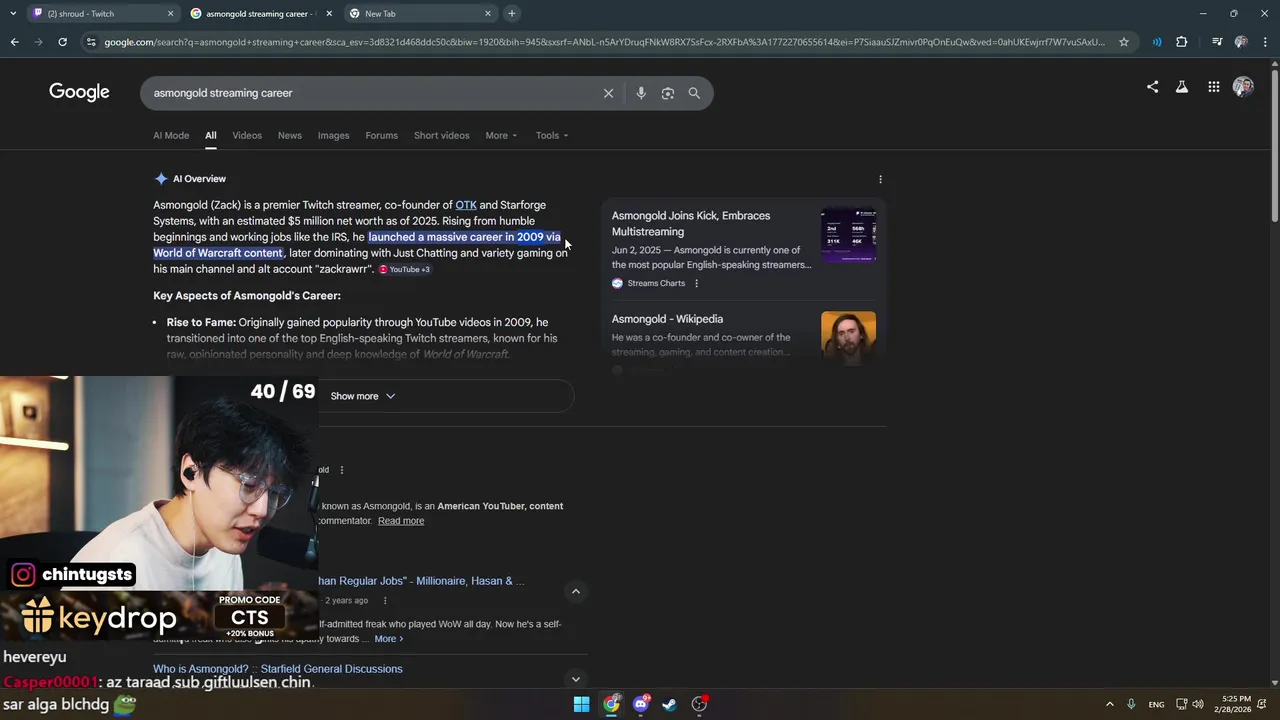Open the Google account avatar

(1243, 87)
